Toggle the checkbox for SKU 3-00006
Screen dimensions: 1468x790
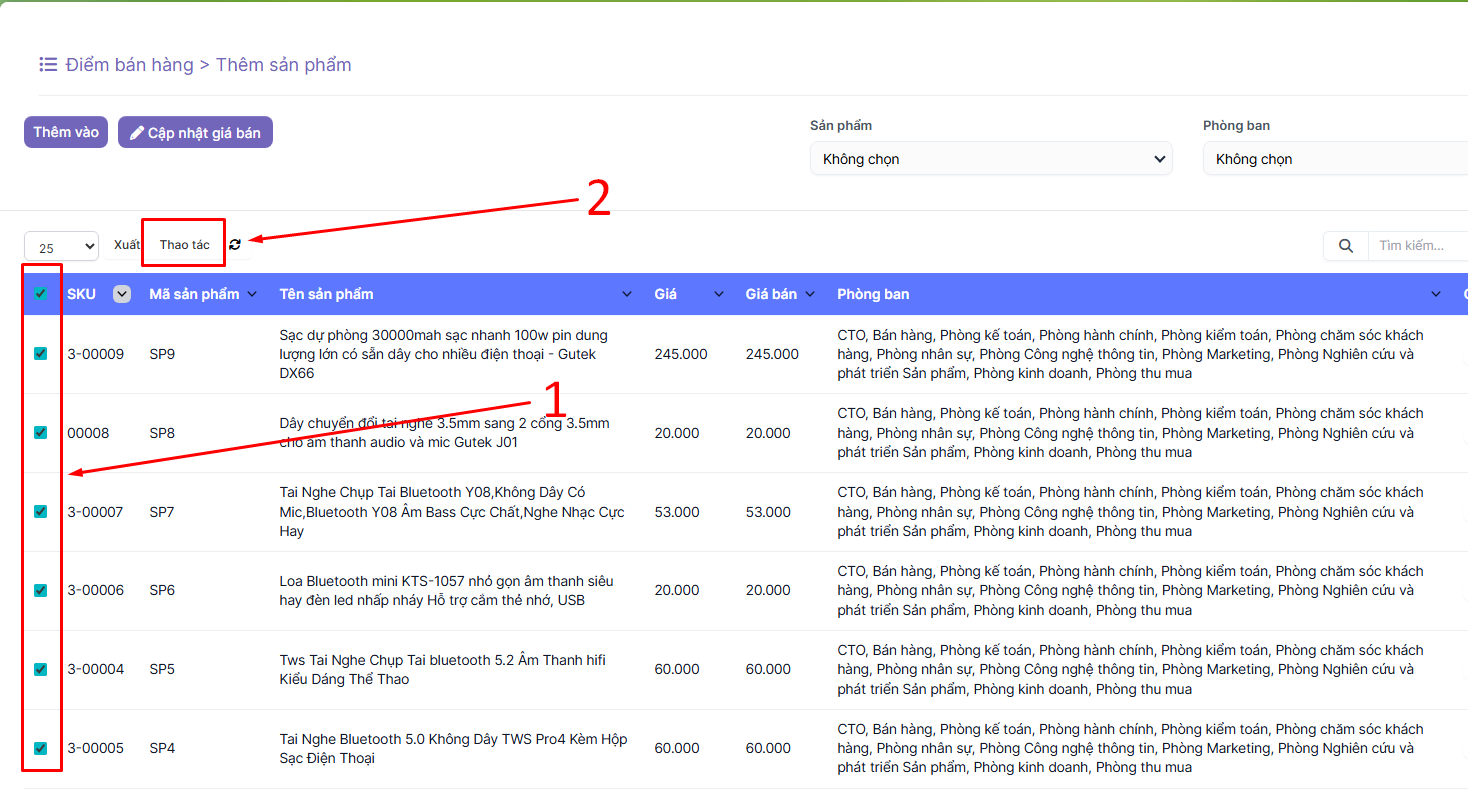click(41, 590)
